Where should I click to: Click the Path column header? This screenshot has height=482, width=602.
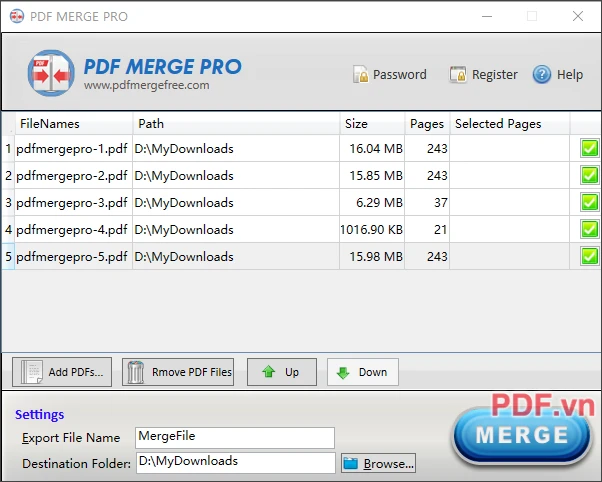coord(236,124)
